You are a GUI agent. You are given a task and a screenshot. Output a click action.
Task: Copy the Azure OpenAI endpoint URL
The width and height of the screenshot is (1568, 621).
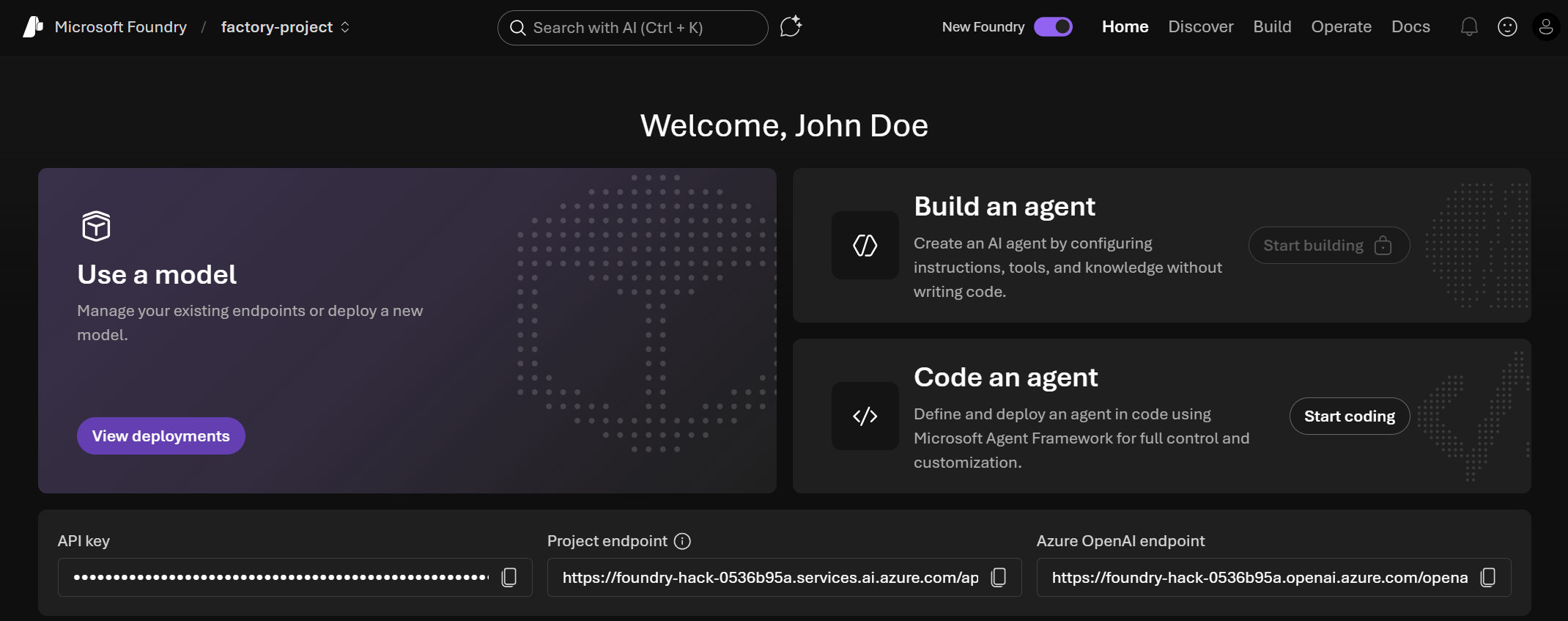coord(1488,578)
